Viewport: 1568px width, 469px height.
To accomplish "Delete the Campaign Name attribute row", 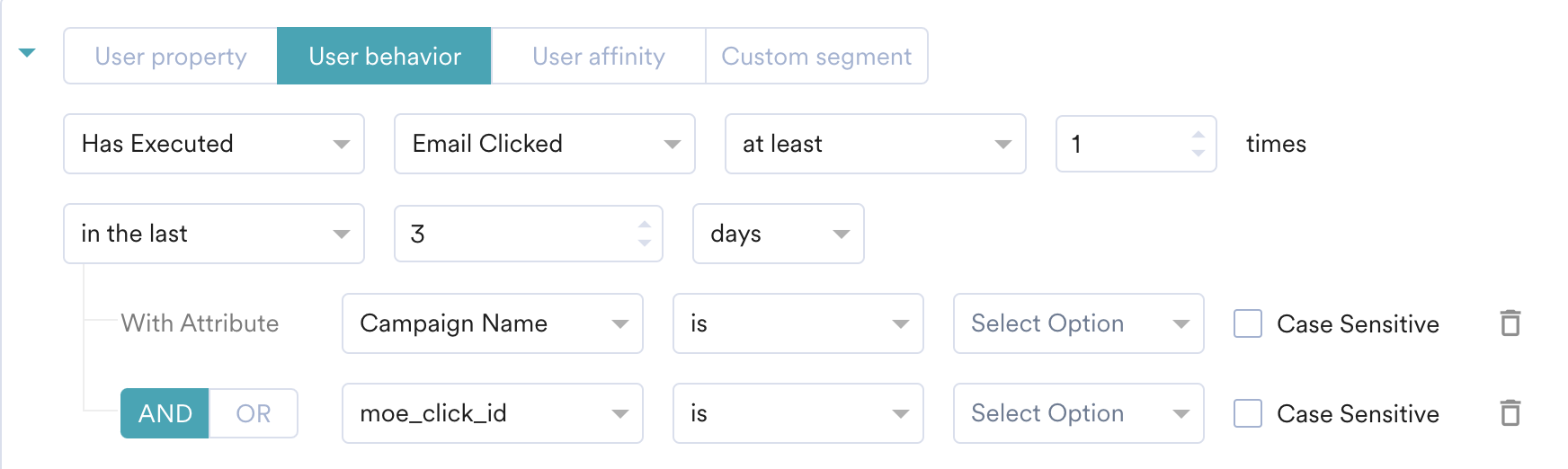I will pyautogui.click(x=1510, y=323).
